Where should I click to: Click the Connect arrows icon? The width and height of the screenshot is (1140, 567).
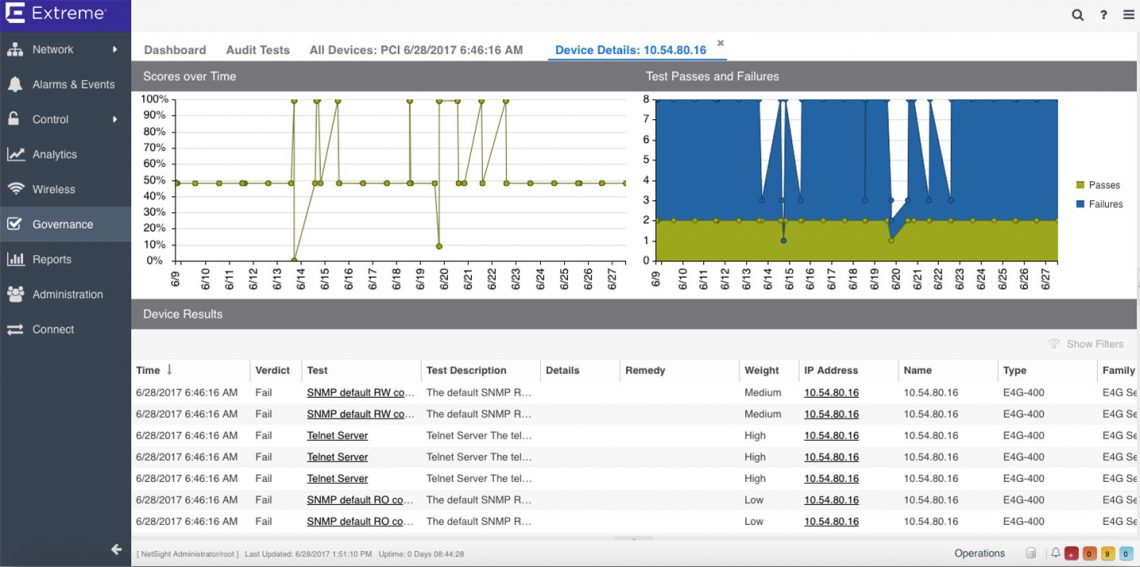pyautogui.click(x=15, y=329)
